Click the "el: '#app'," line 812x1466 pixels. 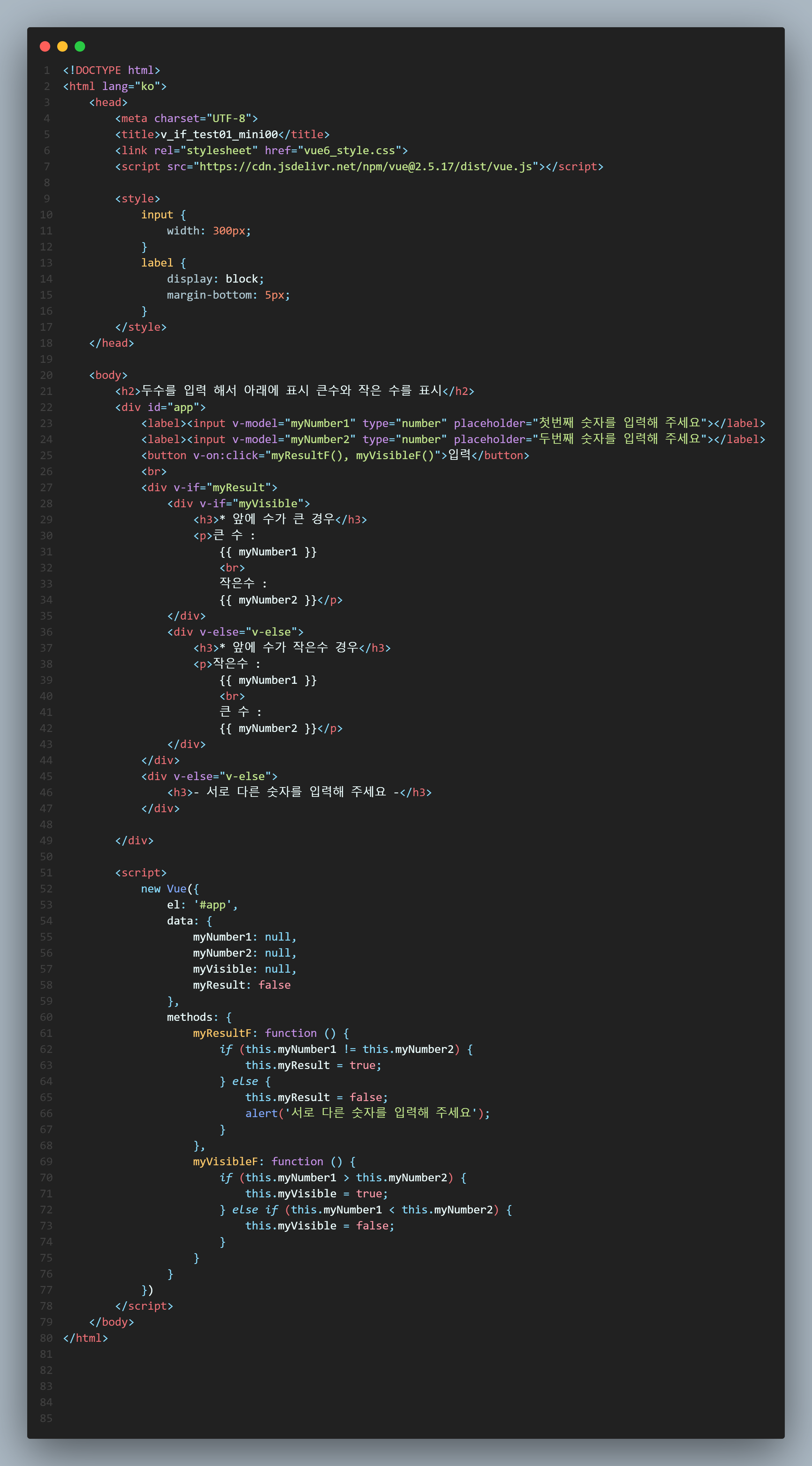[x=203, y=905]
